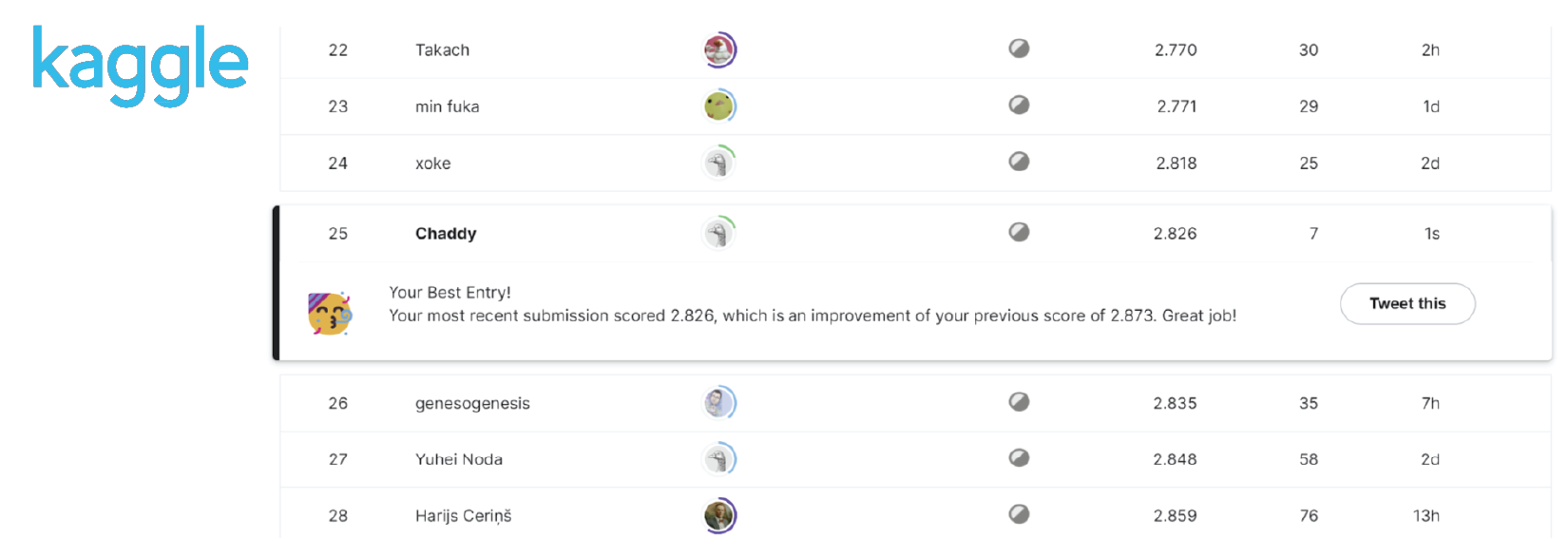Open the Harijs Ceriņš name link
1568x539 pixels.
tap(463, 516)
